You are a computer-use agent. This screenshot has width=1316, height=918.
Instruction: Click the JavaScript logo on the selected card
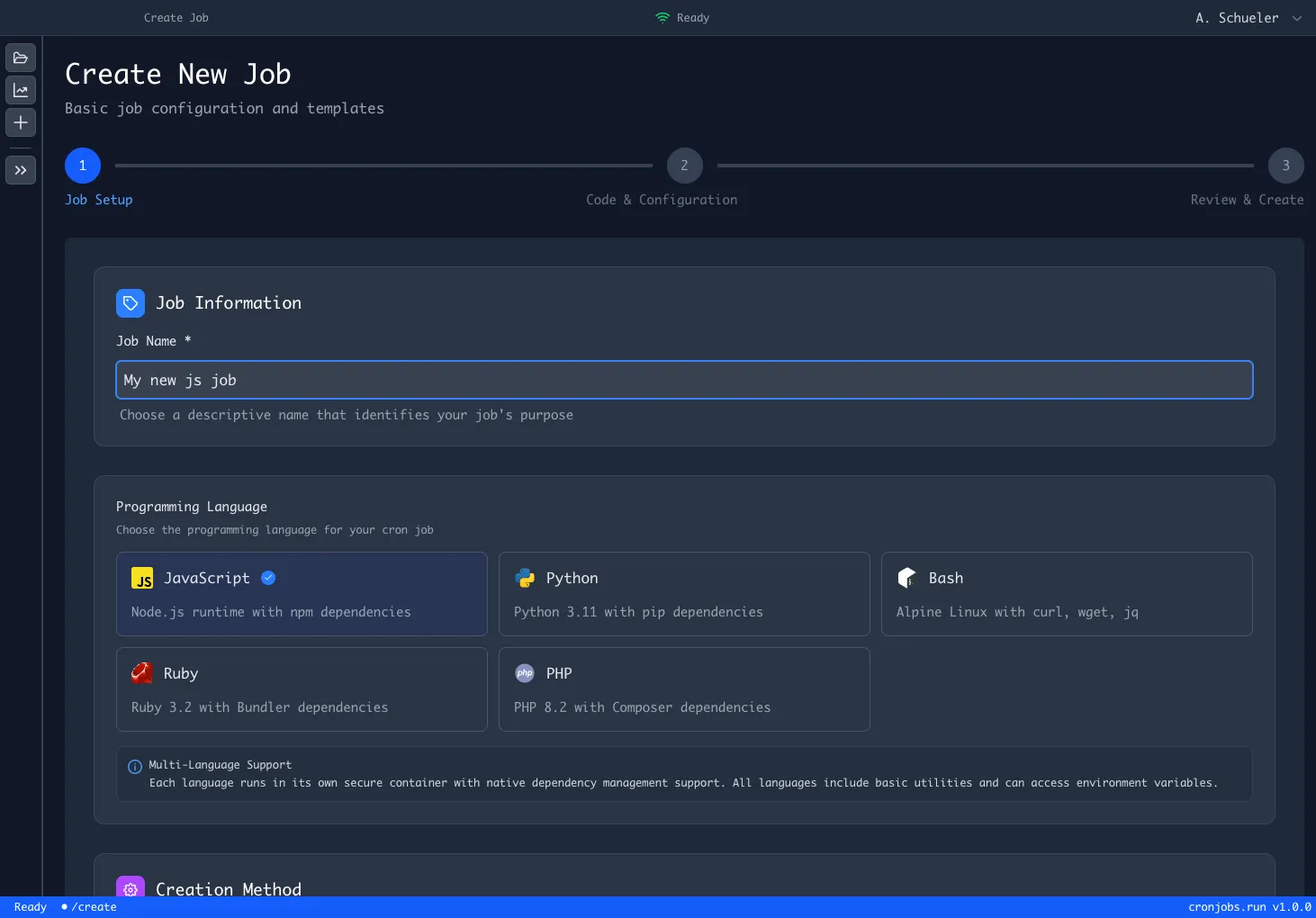(142, 579)
